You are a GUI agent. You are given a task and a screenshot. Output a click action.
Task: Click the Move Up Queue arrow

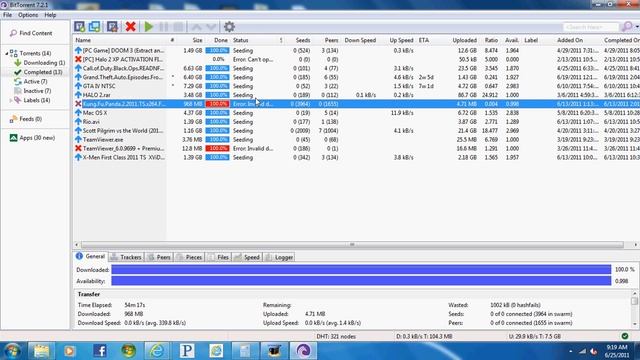[196, 27]
